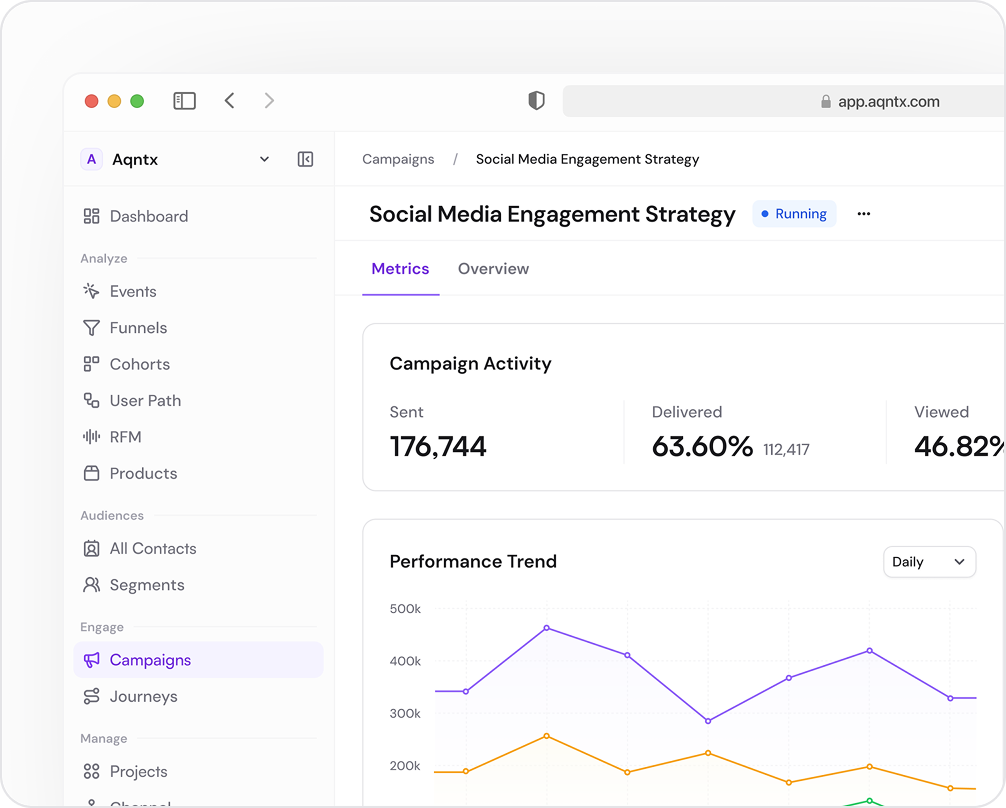Image resolution: width=1006 pixels, height=808 pixels.
Task: Open Segments in the sidebar
Action: pos(146,585)
